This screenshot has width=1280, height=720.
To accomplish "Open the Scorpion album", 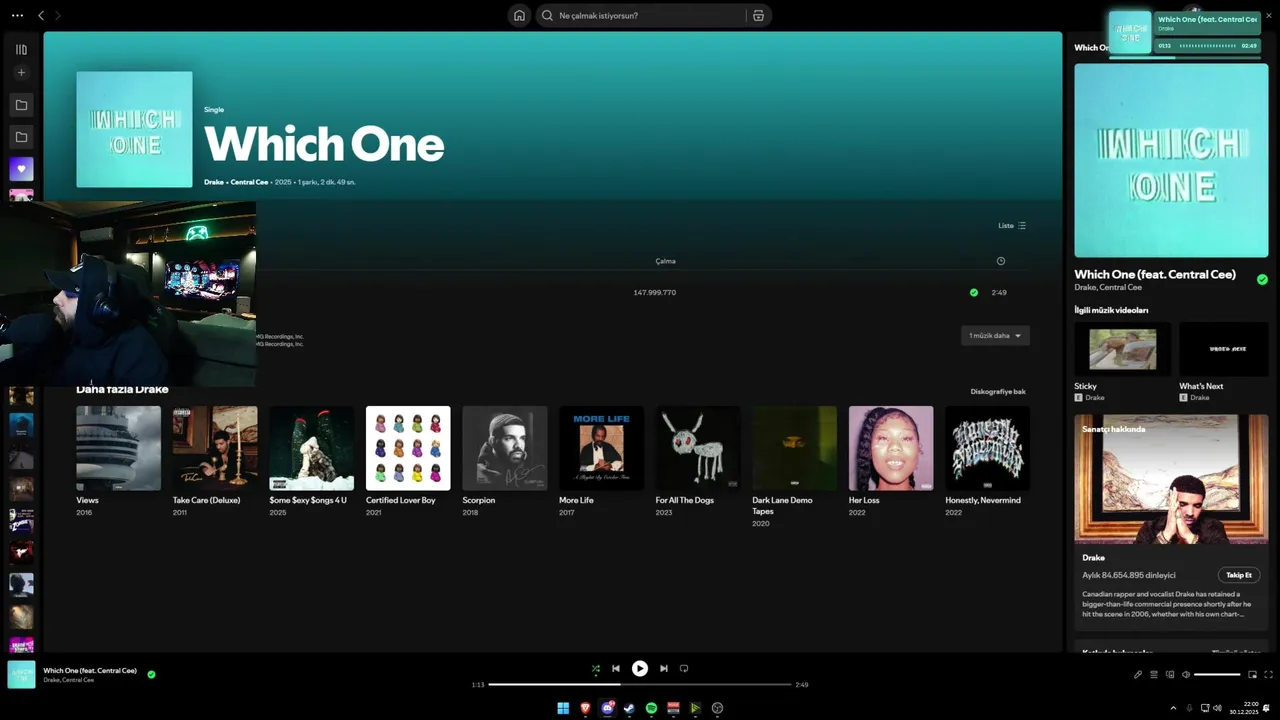I will coord(505,448).
